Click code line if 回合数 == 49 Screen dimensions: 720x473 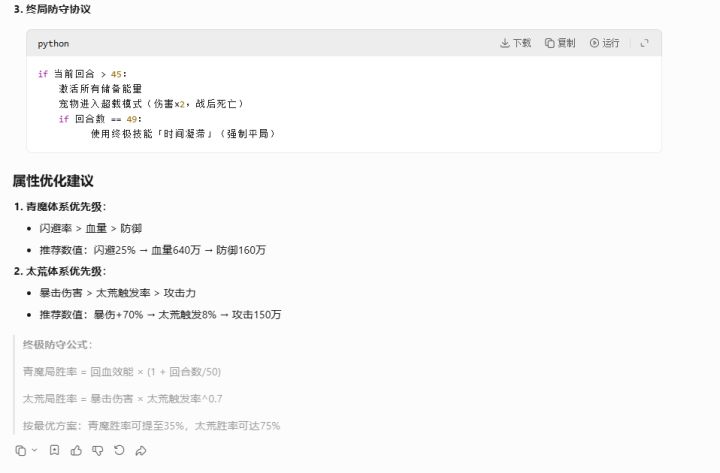tap(101, 119)
